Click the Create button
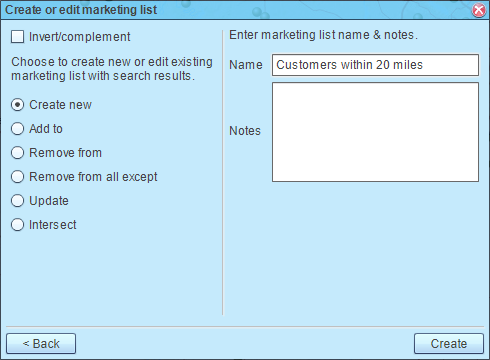 [x=449, y=344]
